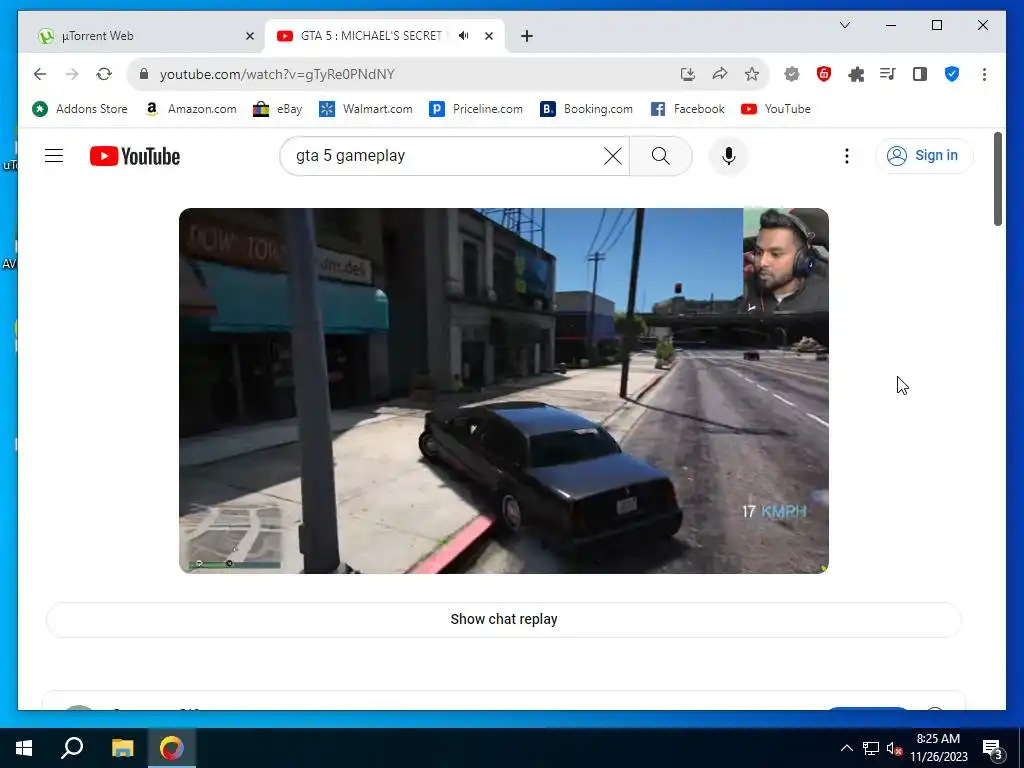
Task: Click the GTA 5 video player
Action: [504, 391]
